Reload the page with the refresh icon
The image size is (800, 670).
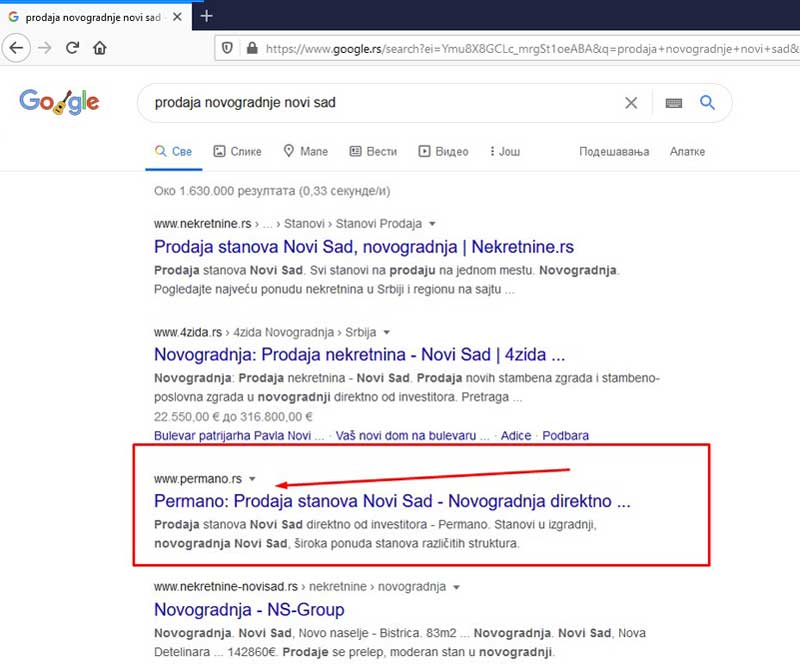(x=72, y=48)
